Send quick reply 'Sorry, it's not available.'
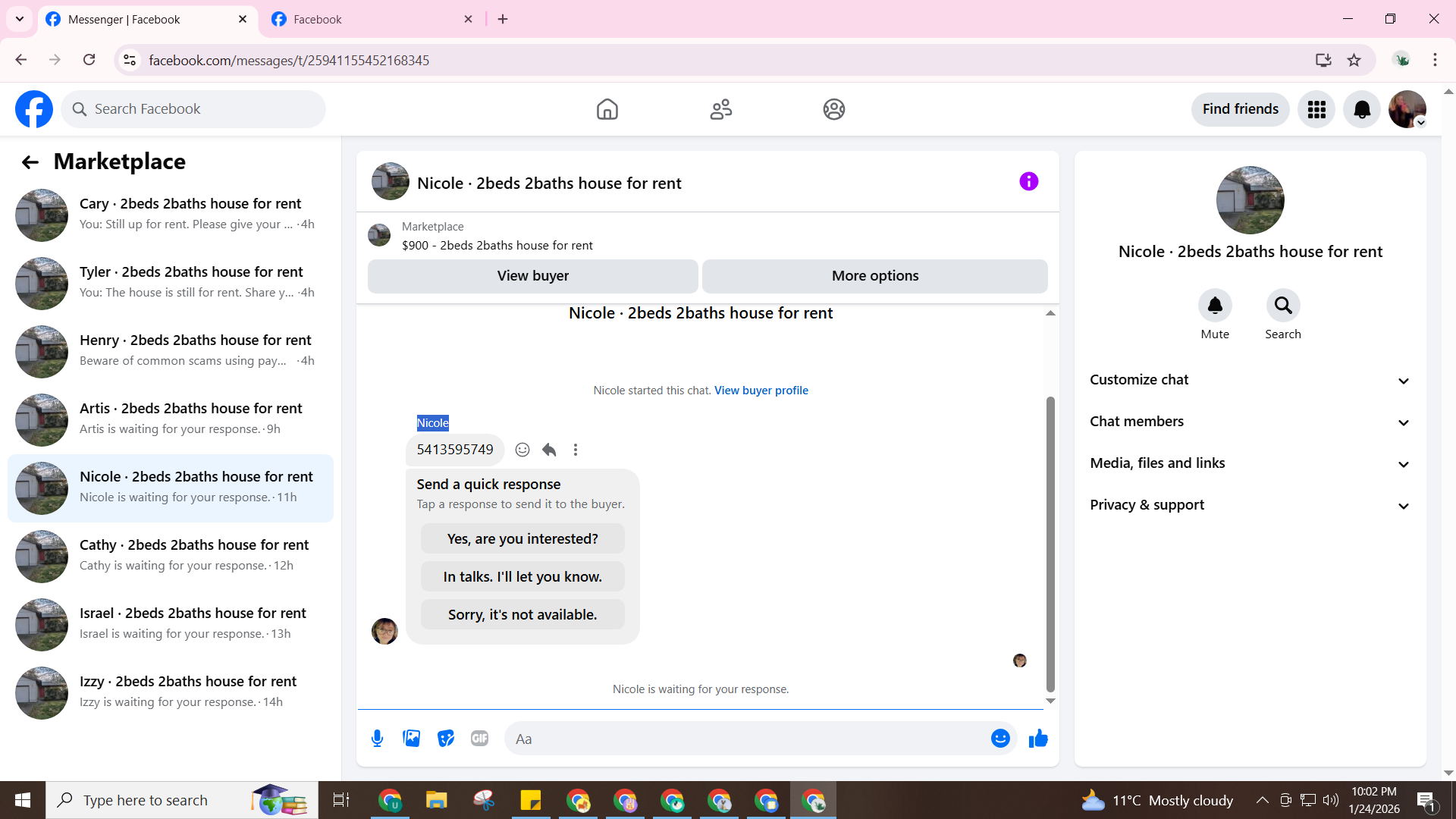Viewport: 1456px width, 819px height. tap(522, 614)
